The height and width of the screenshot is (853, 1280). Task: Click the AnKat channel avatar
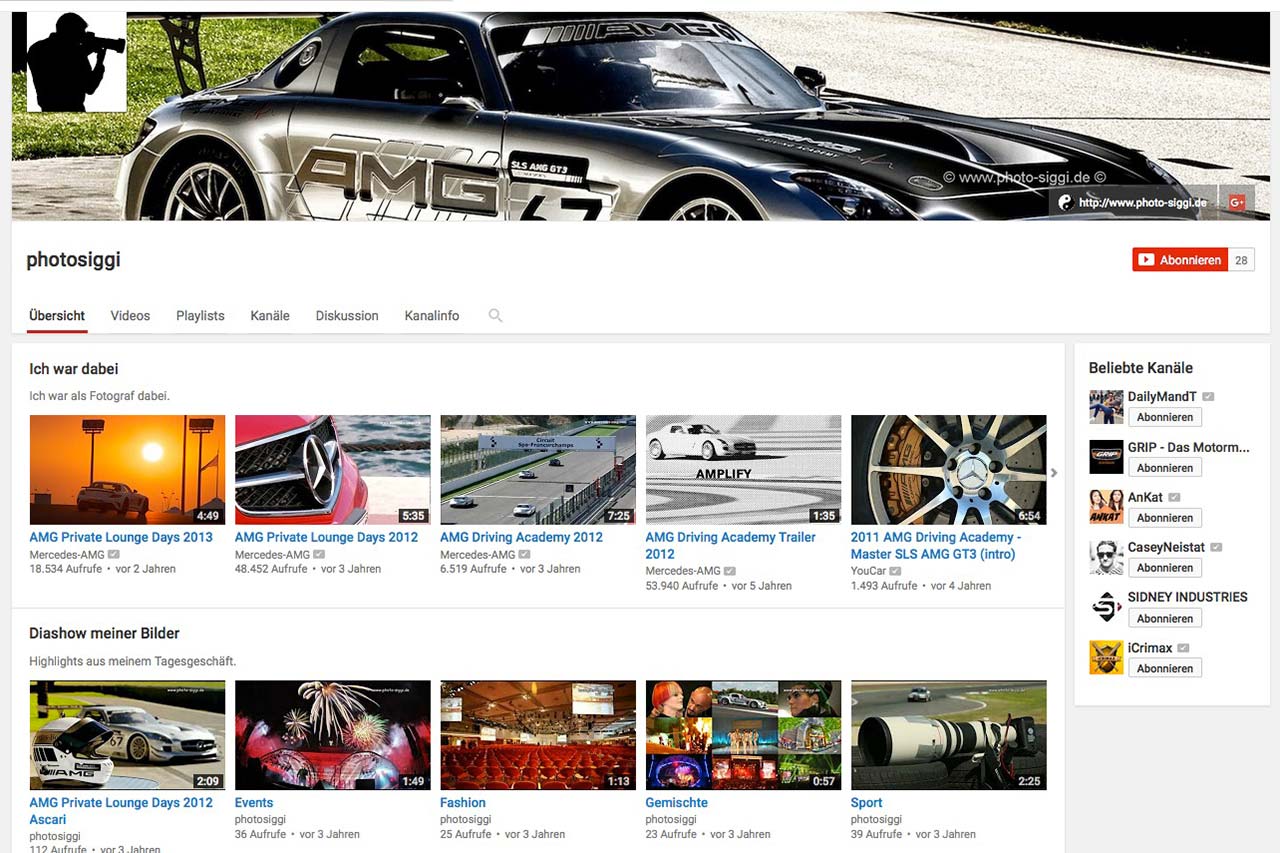click(1106, 507)
